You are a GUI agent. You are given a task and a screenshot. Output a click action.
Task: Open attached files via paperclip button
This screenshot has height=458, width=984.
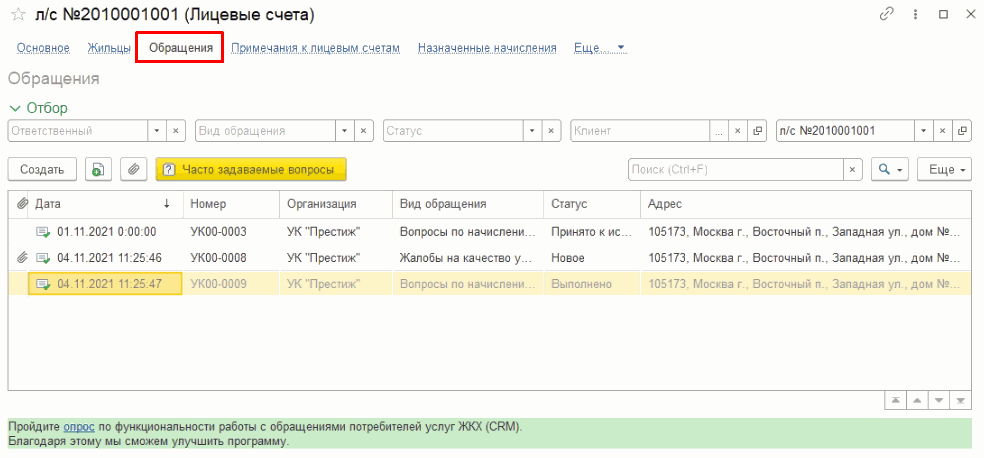133,170
